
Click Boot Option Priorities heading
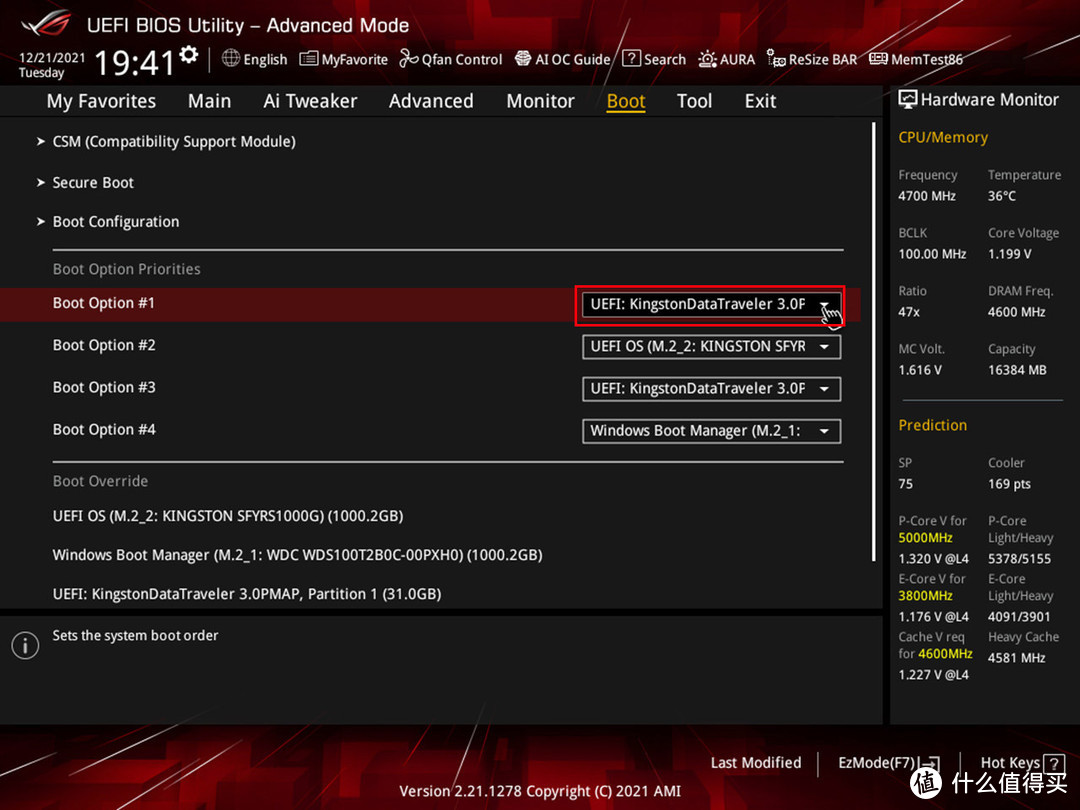pos(127,269)
